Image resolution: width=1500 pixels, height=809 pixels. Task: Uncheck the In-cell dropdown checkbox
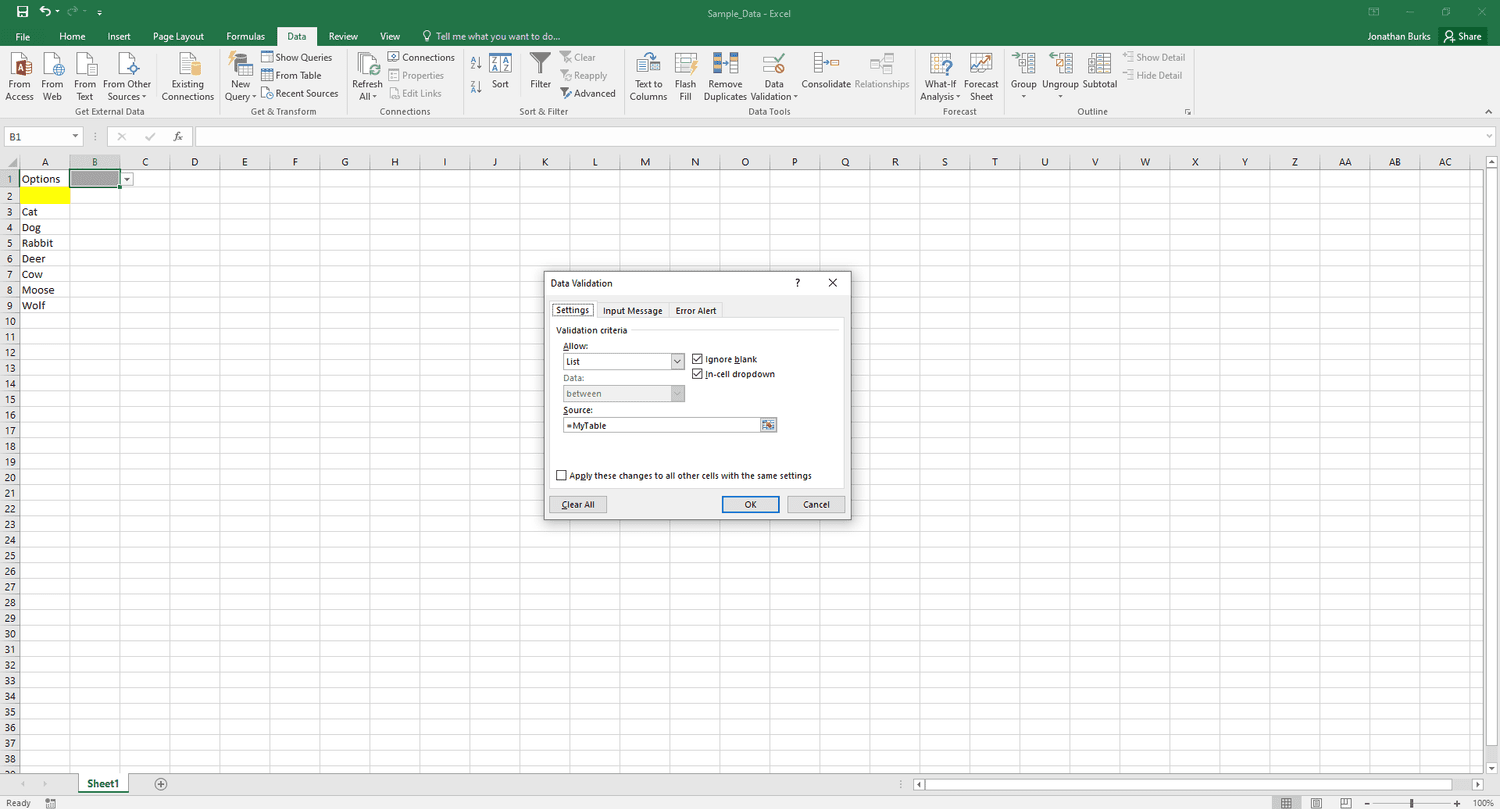point(698,374)
